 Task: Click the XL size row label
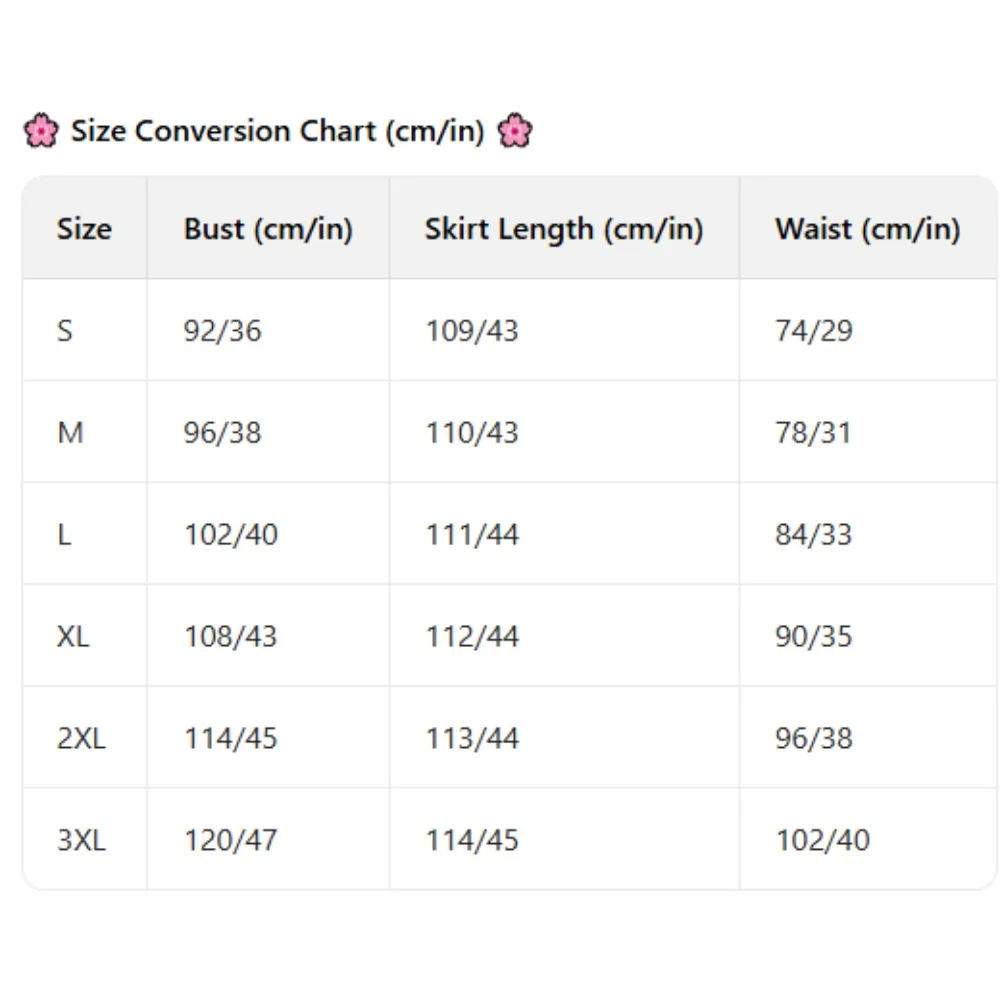point(73,636)
